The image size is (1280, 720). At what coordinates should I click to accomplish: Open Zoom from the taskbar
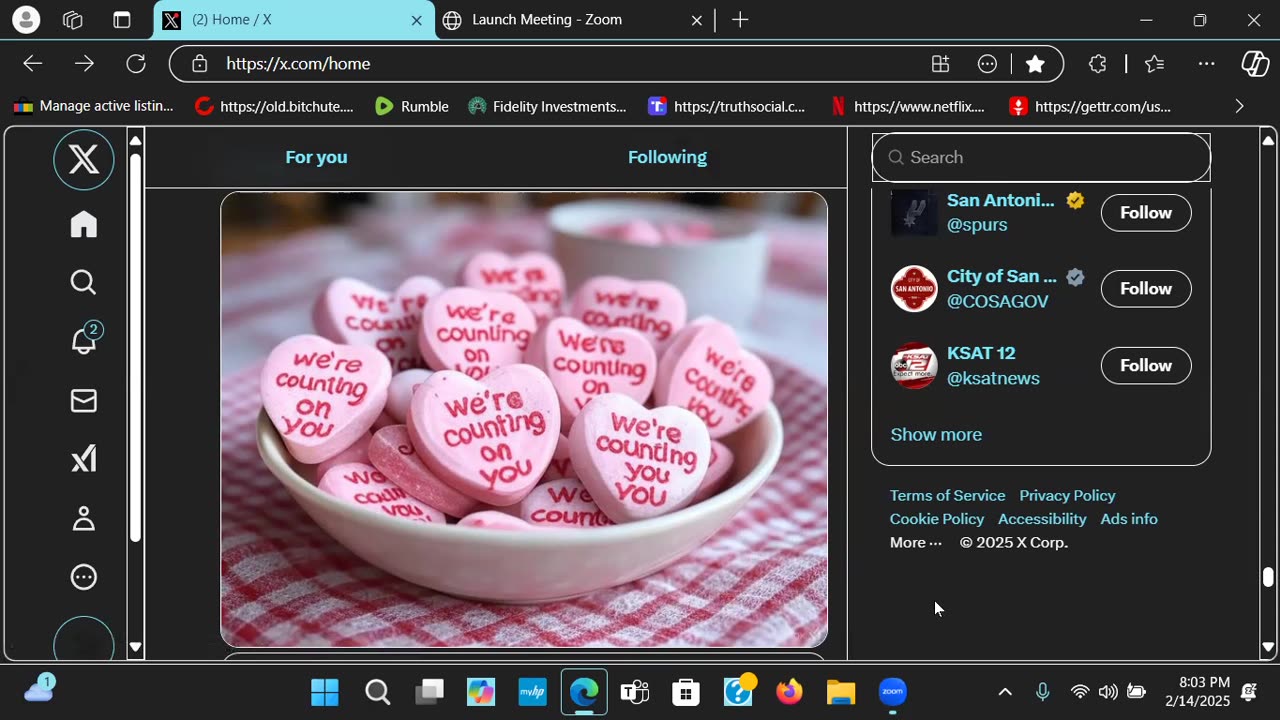893,692
